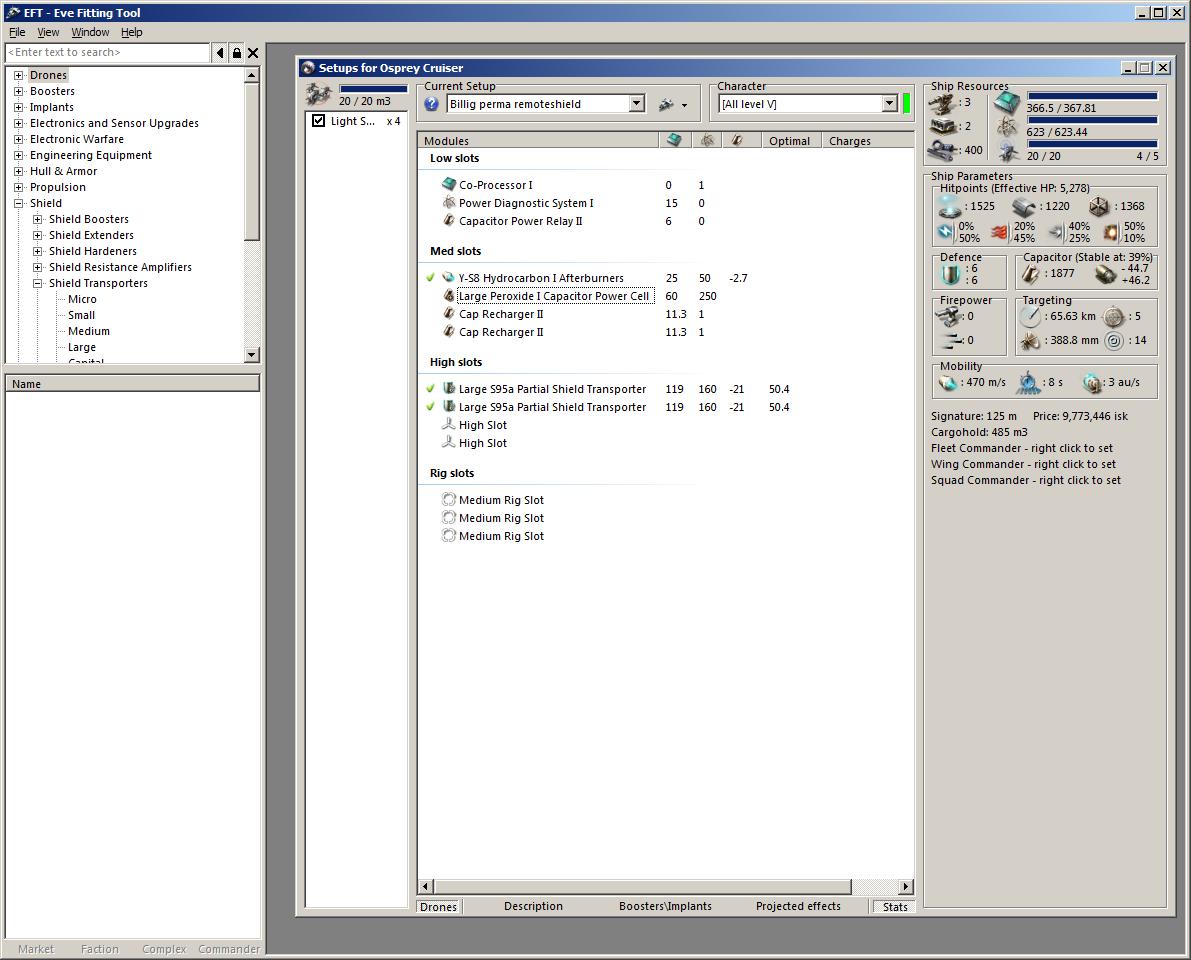Clear search with the X icon

[253, 52]
